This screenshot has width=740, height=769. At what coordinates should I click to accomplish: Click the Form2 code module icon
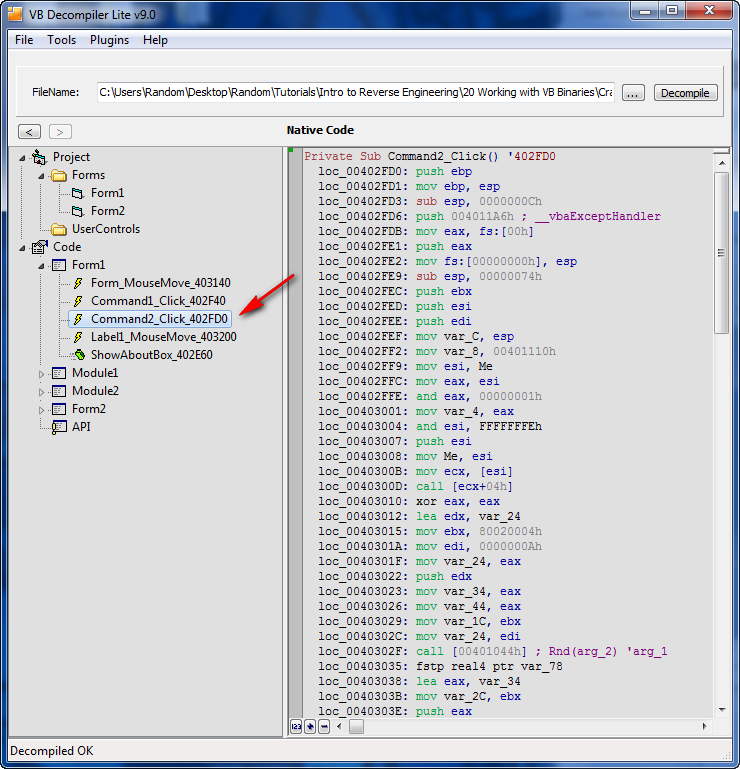click(59, 409)
